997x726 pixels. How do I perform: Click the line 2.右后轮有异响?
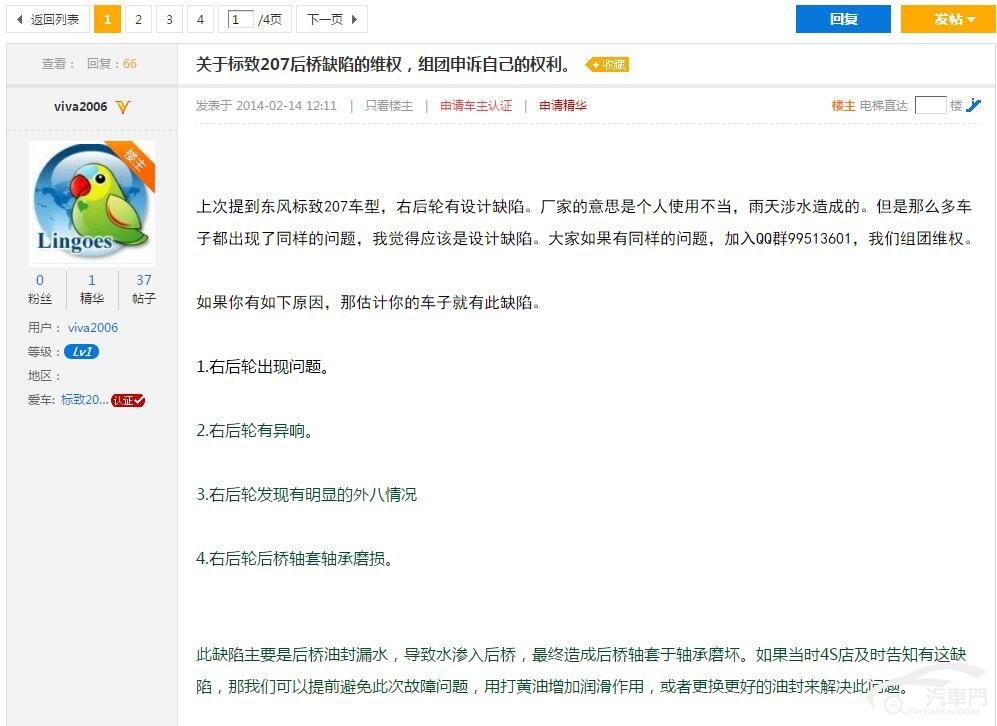tap(254, 431)
